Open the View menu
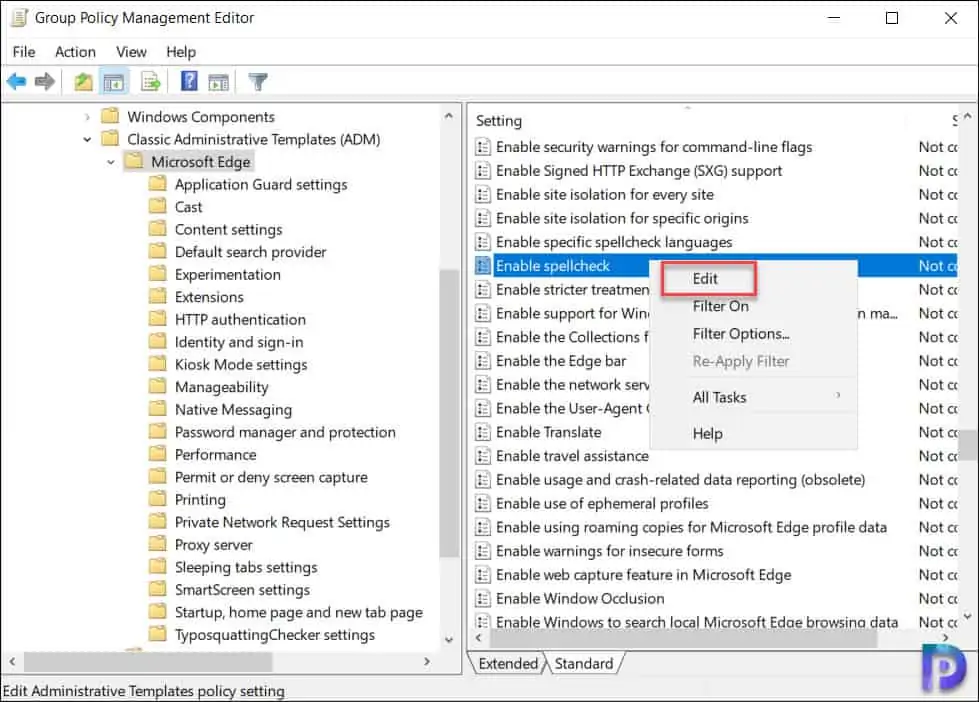979x702 pixels. click(x=131, y=52)
